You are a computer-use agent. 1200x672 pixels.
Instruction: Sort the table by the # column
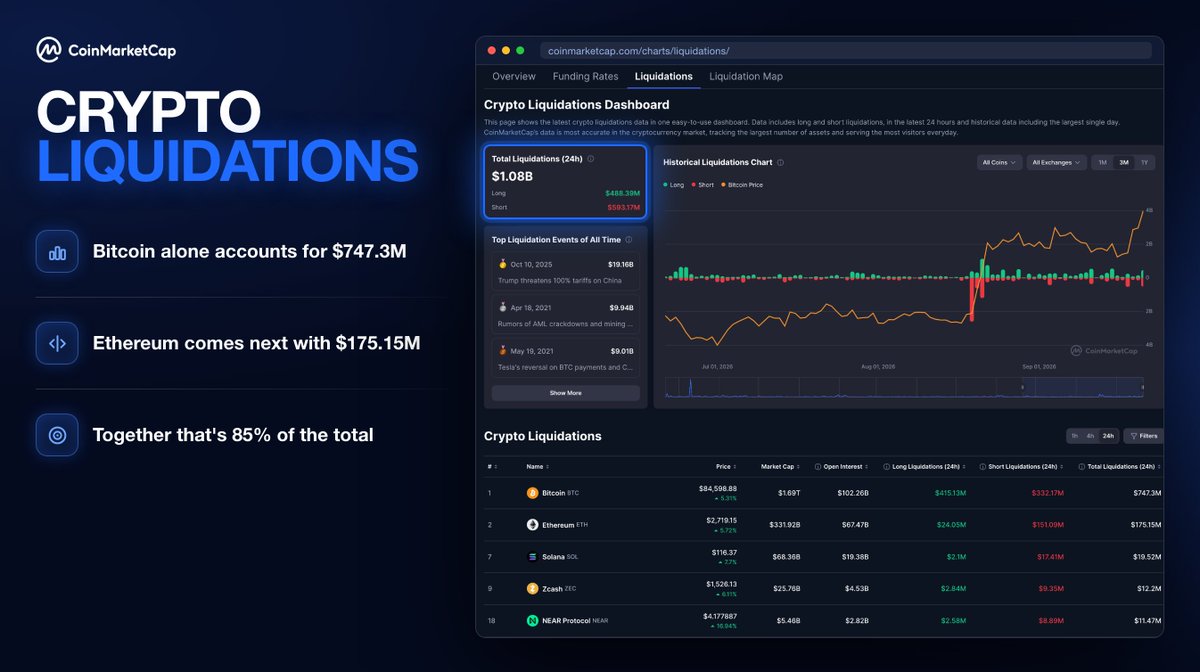pyautogui.click(x=491, y=467)
